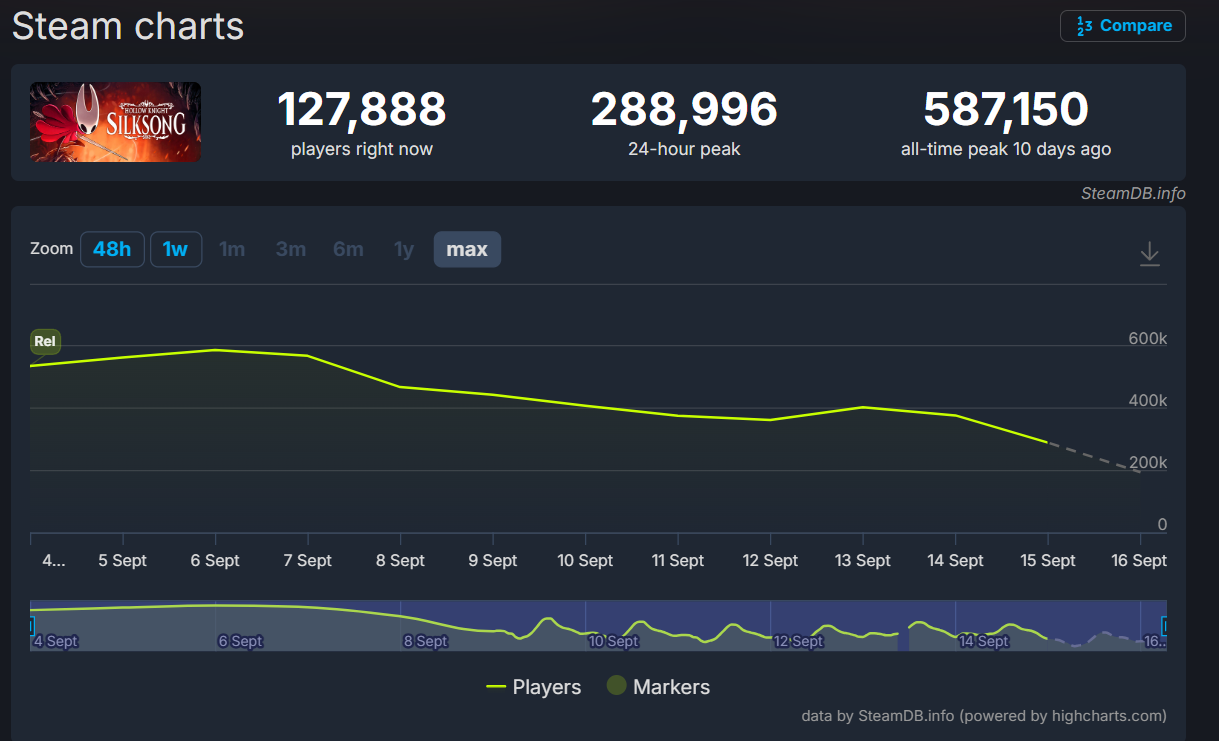This screenshot has width=1219, height=741.
Task: Click the Rel release marker flag
Action: (45, 341)
